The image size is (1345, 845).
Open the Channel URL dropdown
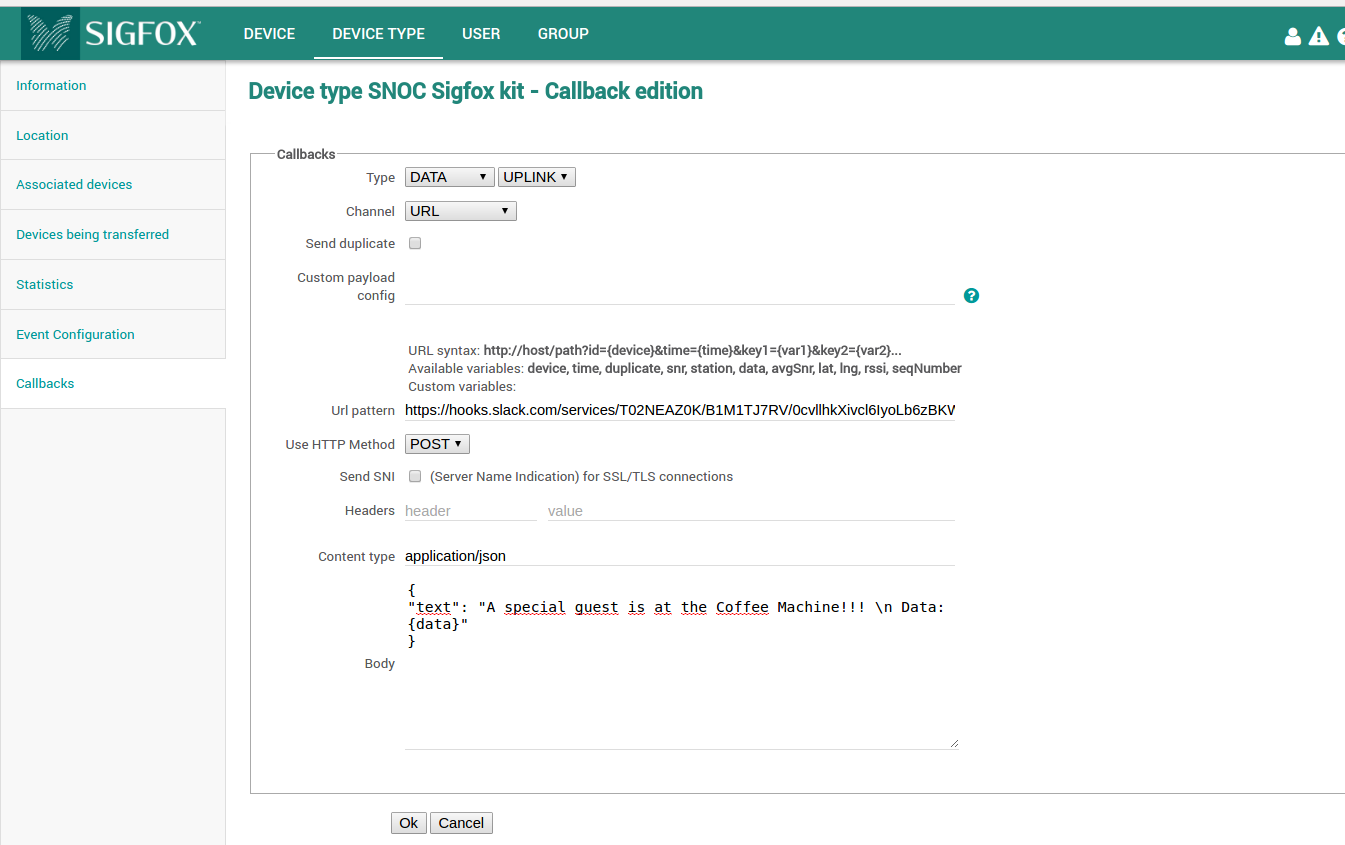pos(461,211)
